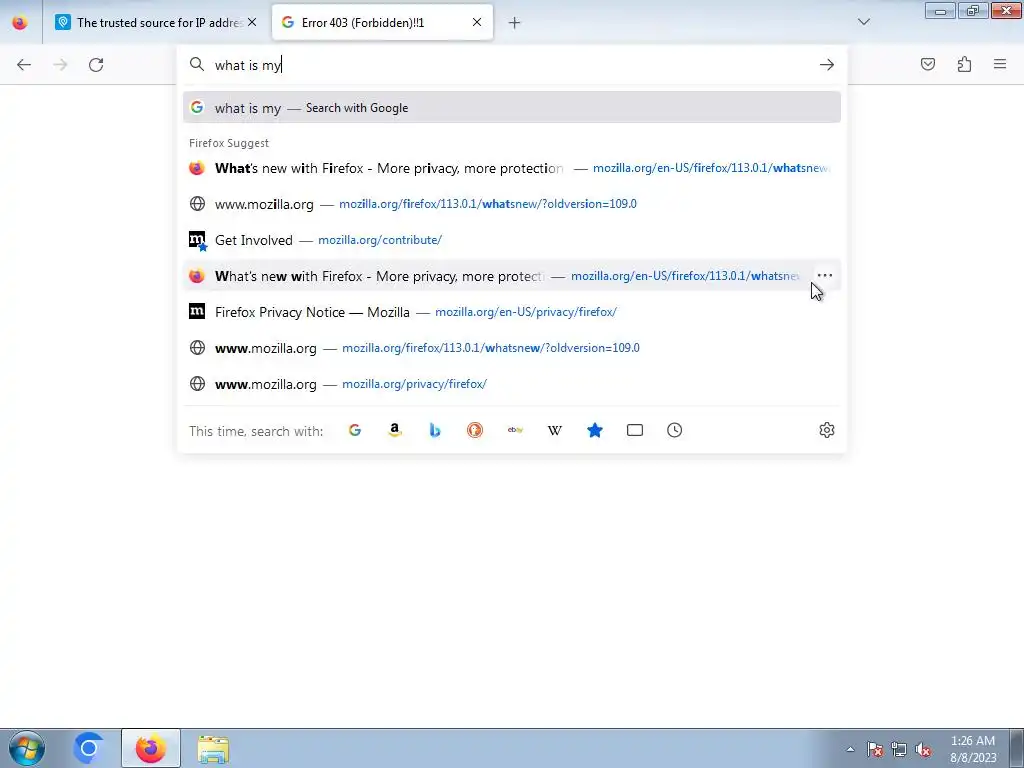Search this time with DuckDuckGo icon
The height and width of the screenshot is (768, 1024).
coord(475,430)
